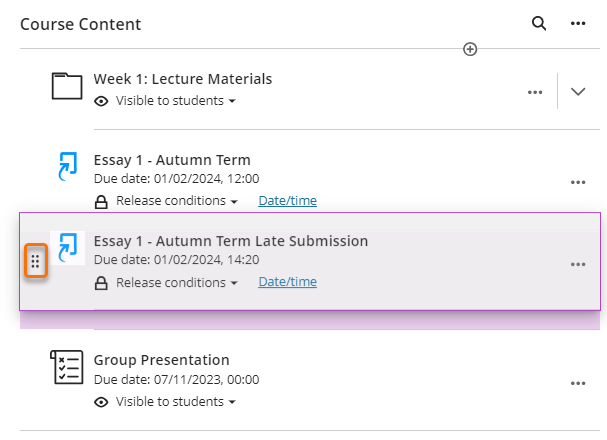Image resolution: width=607 pixels, height=440 pixels.
Task: Toggle eye visibility for Group Presentation
Action: tap(101, 401)
